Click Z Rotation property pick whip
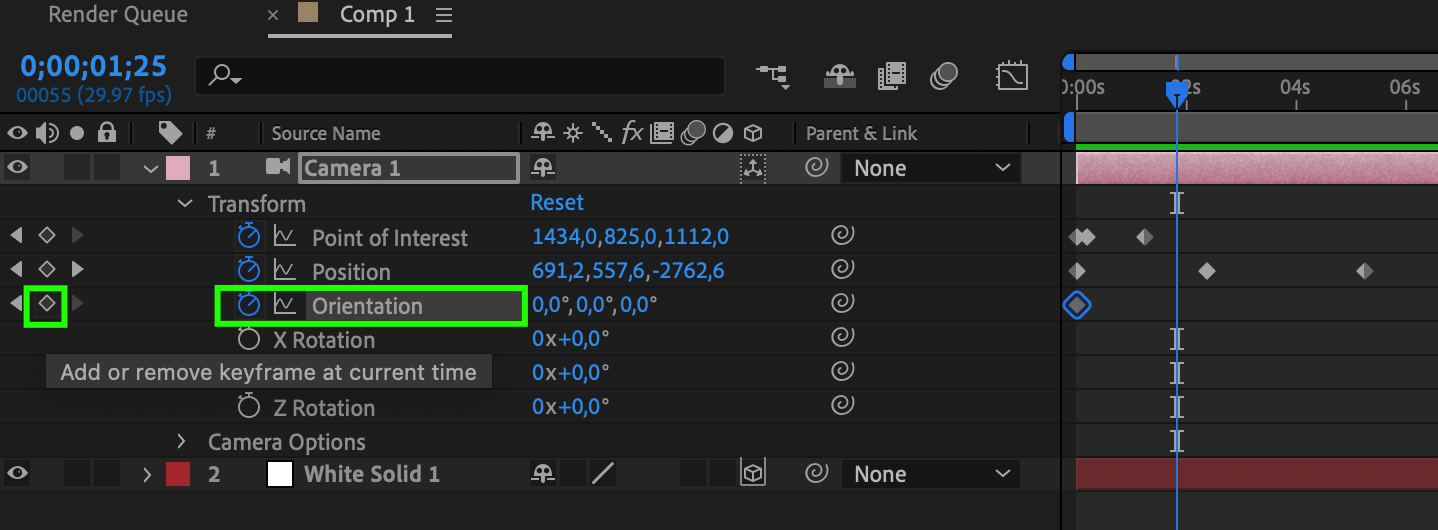This screenshot has height=530, width=1438. [x=843, y=407]
